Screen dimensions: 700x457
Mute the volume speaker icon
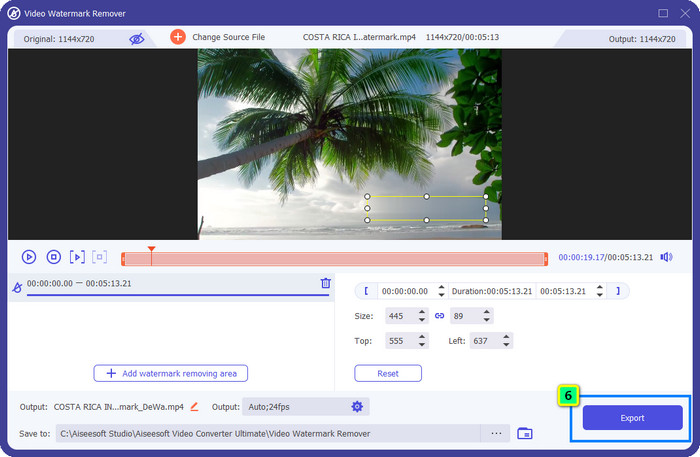(x=667, y=257)
